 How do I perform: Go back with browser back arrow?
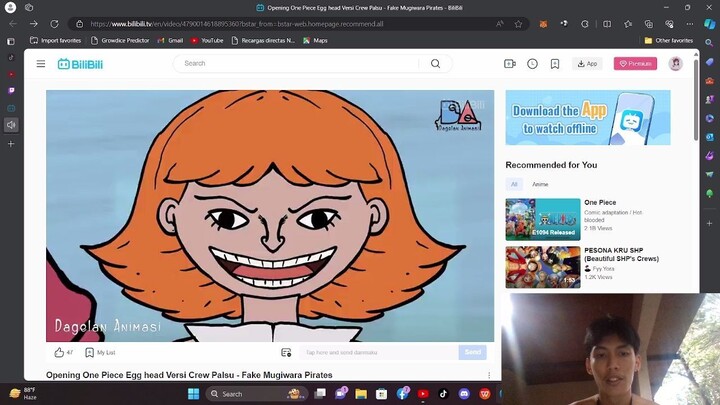(13, 24)
